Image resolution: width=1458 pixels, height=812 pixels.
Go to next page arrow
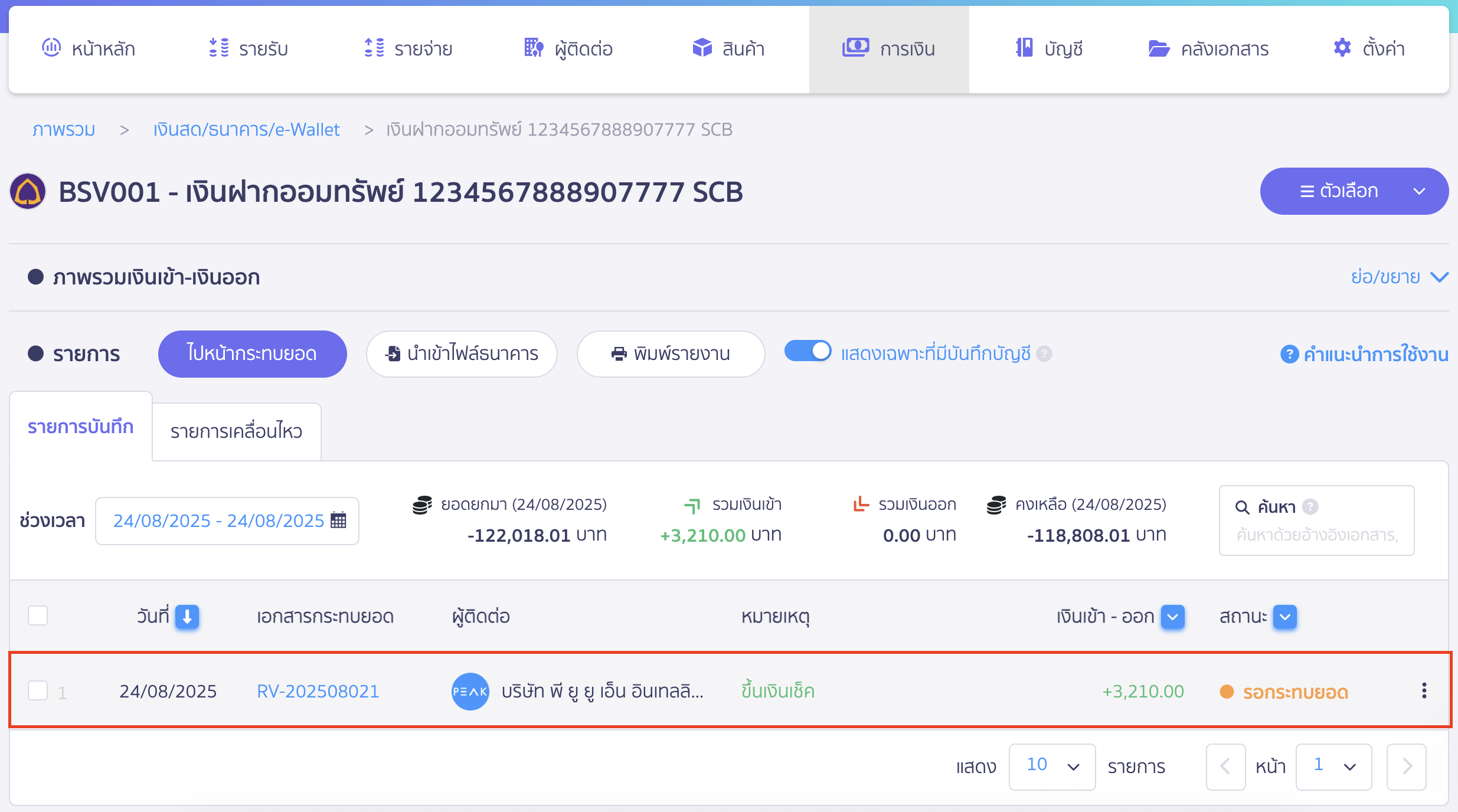click(x=1407, y=767)
